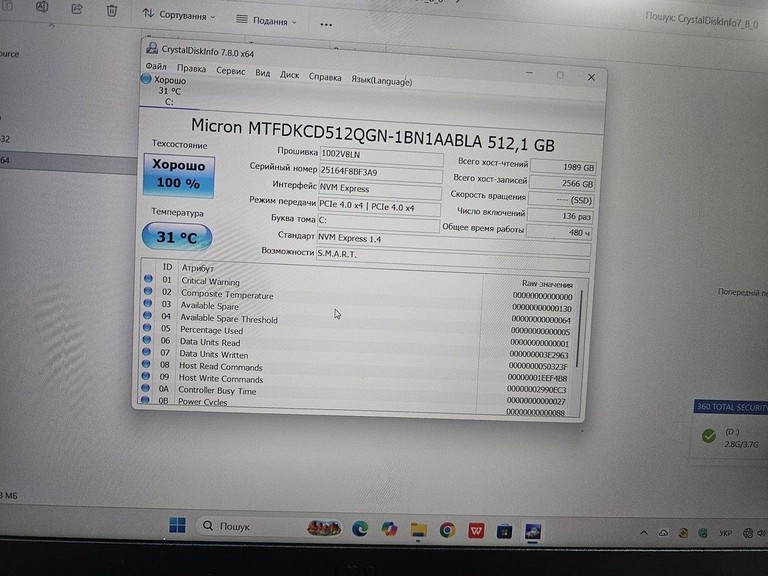768x576 pixels.
Task: Open the Вид menu
Action: 263,73
